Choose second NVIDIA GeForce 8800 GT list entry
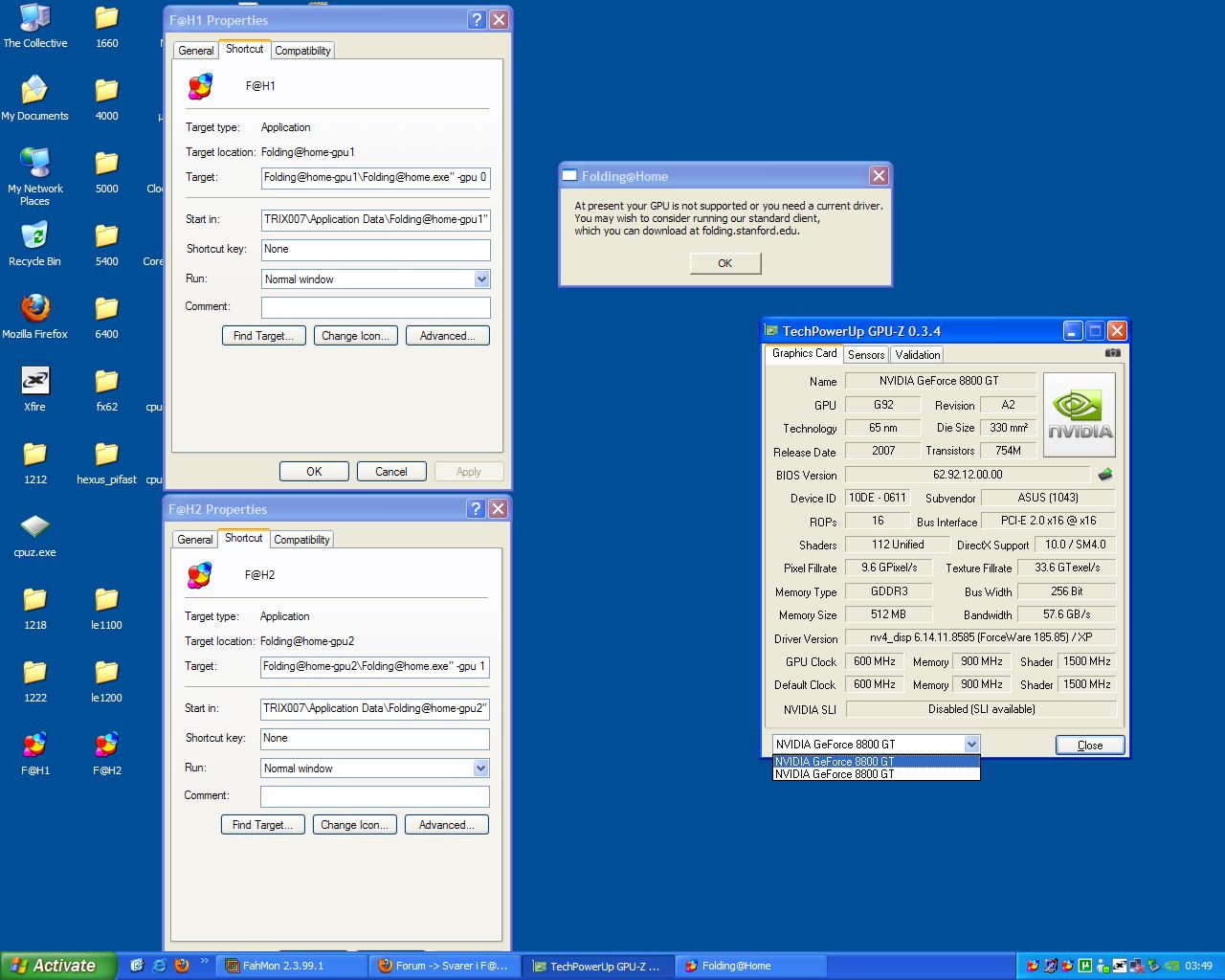 point(877,774)
